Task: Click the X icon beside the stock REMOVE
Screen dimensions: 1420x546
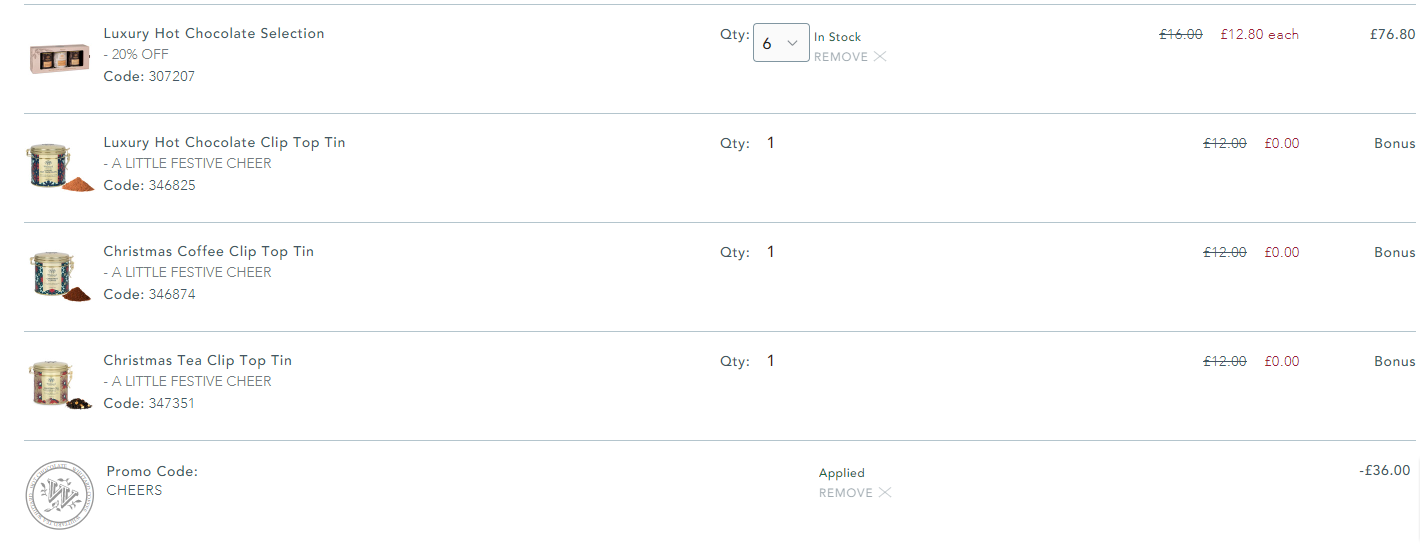Action: (880, 57)
